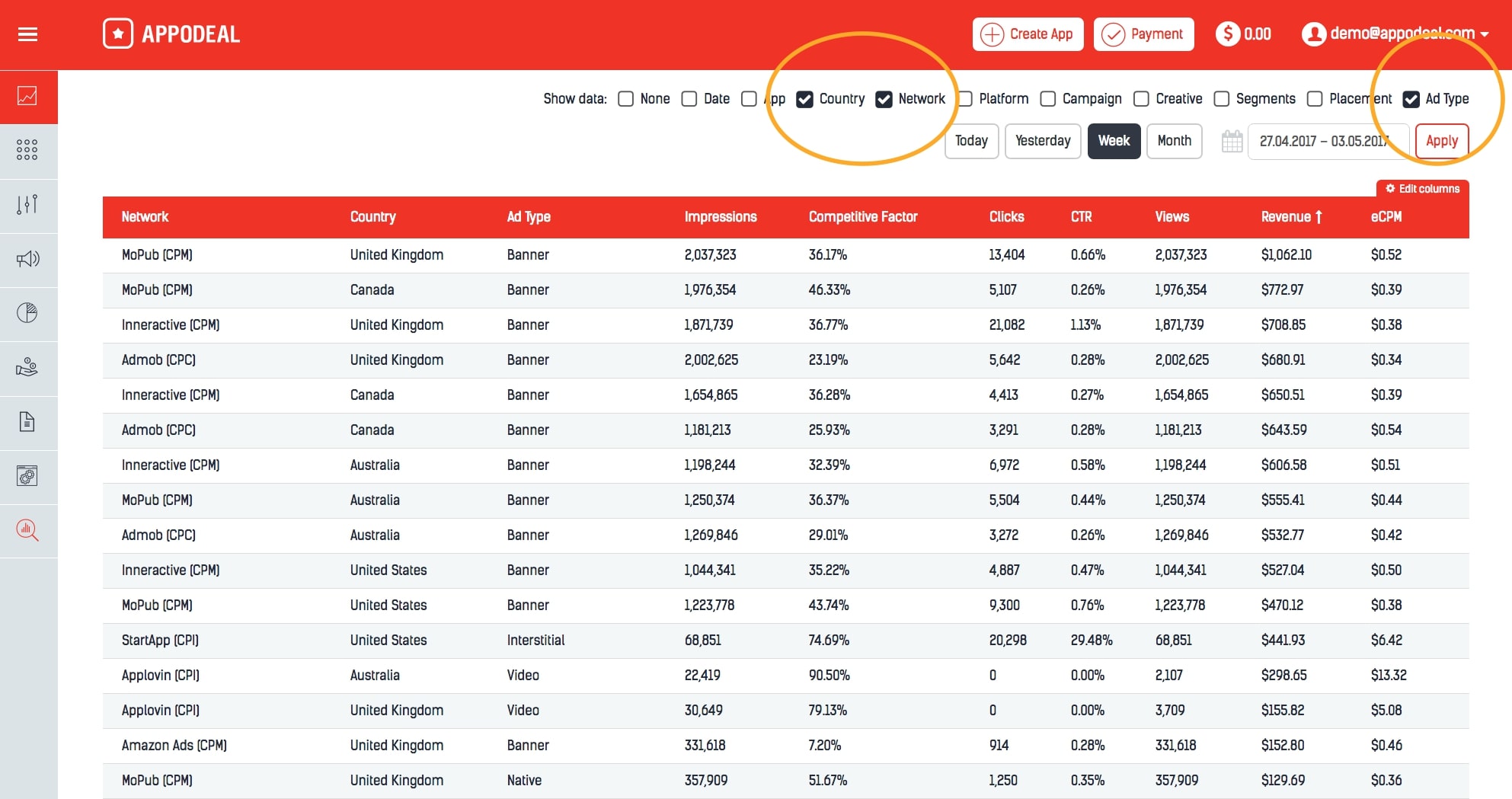1512x799 pixels.
Task: Enable the Date checkbox in Show data
Action: [689, 99]
